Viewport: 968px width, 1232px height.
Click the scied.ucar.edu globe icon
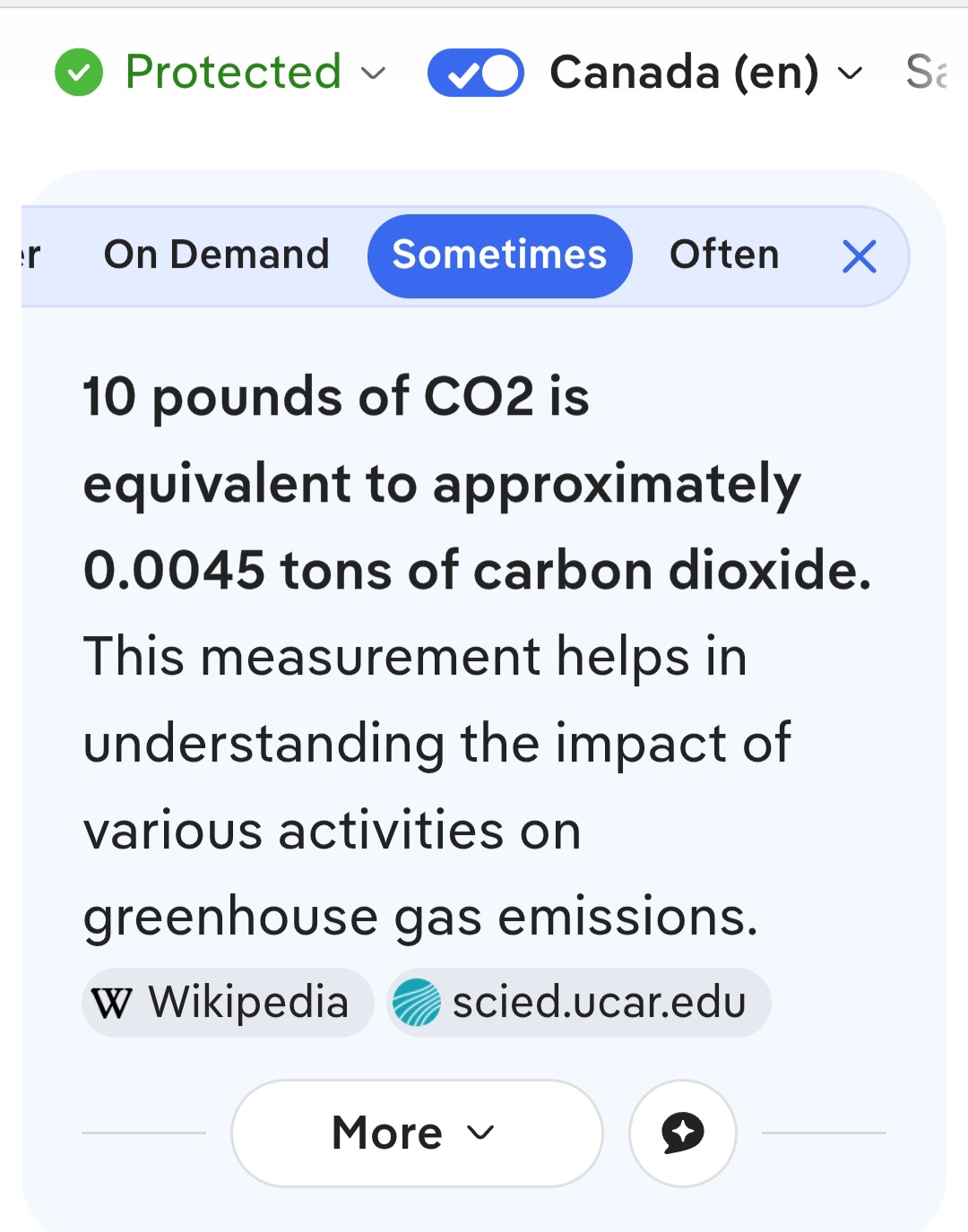[x=417, y=1003]
